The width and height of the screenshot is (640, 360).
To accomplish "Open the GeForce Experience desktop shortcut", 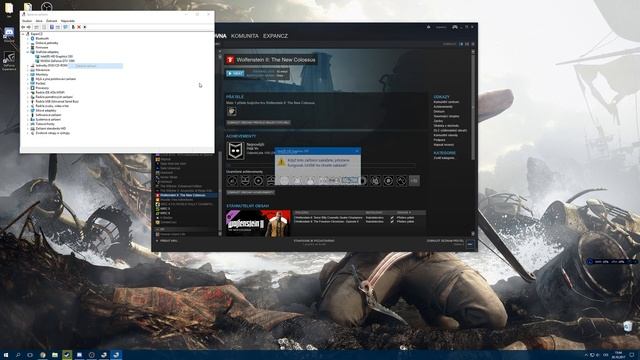I will click(x=9, y=60).
